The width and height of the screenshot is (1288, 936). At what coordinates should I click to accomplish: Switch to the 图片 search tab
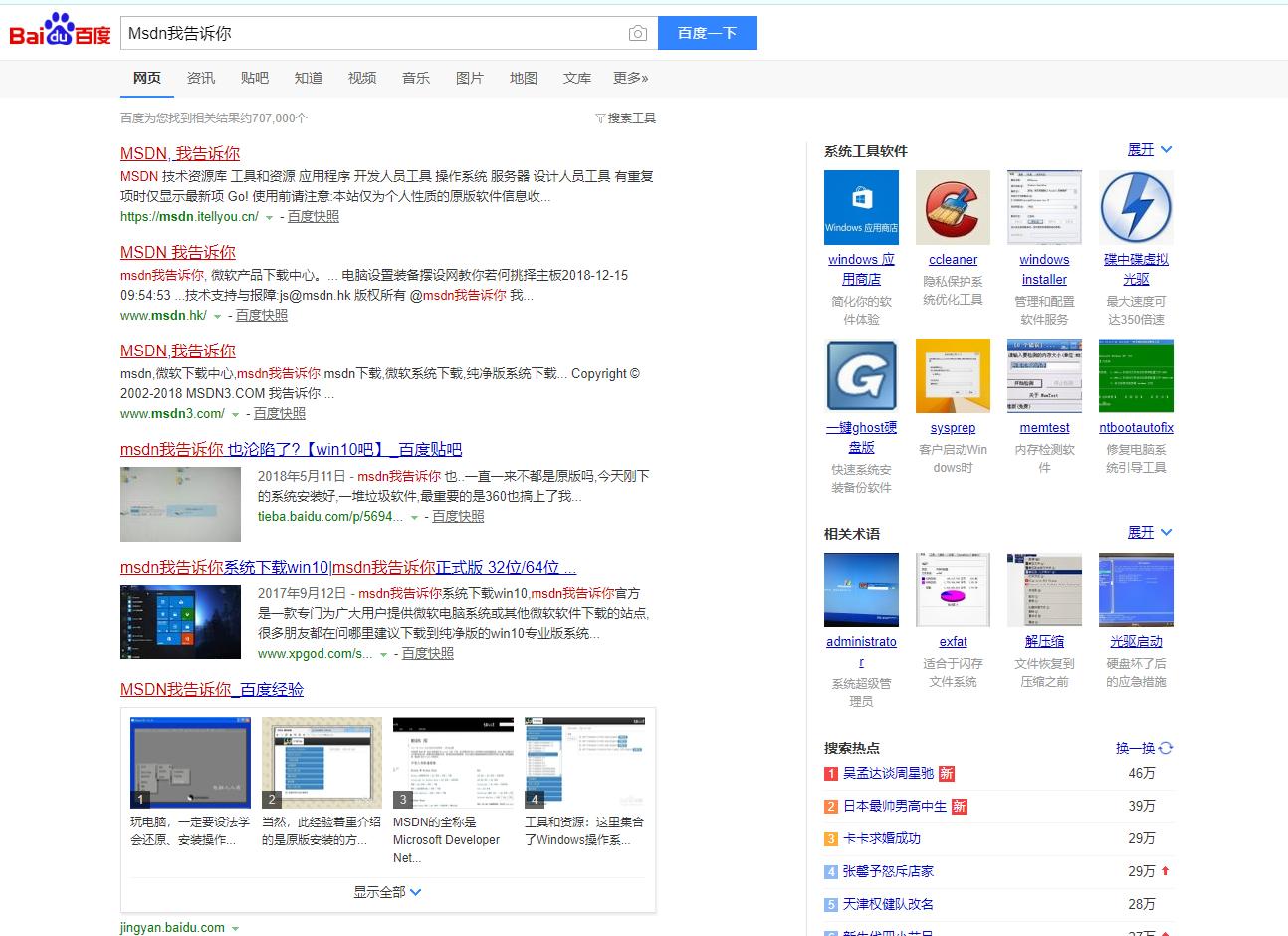point(469,78)
